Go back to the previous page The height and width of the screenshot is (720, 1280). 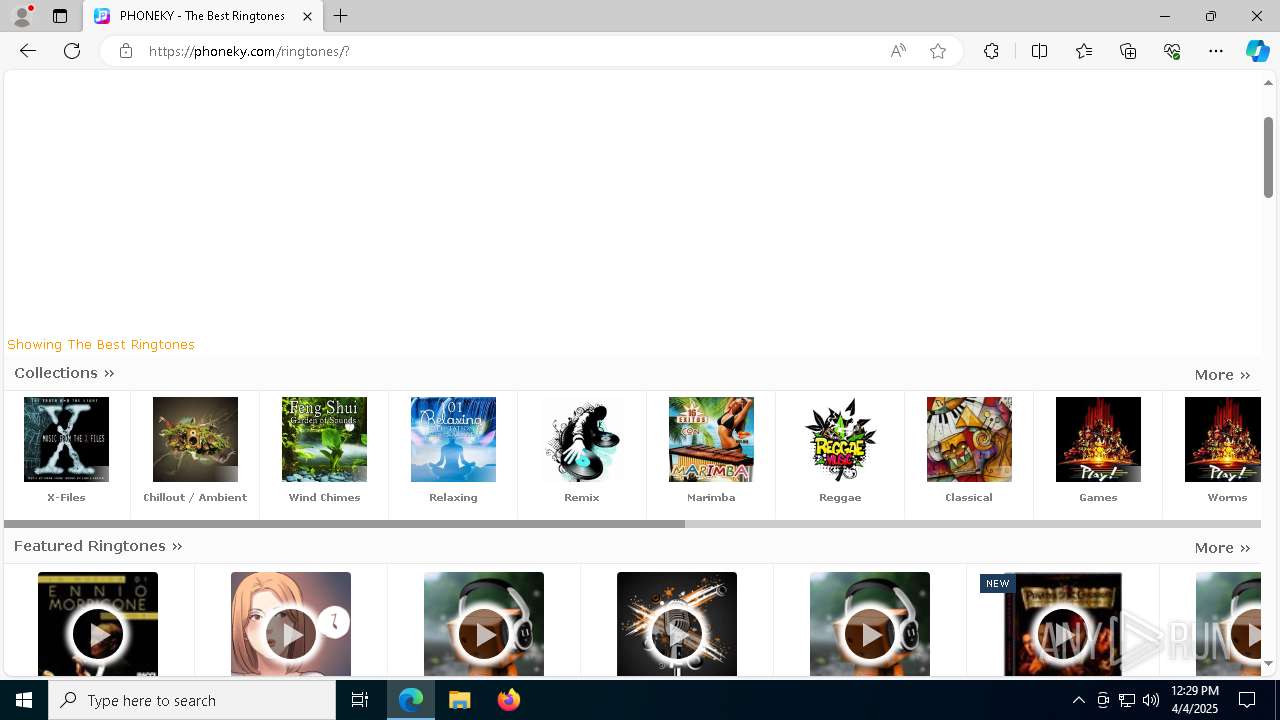[x=28, y=51]
